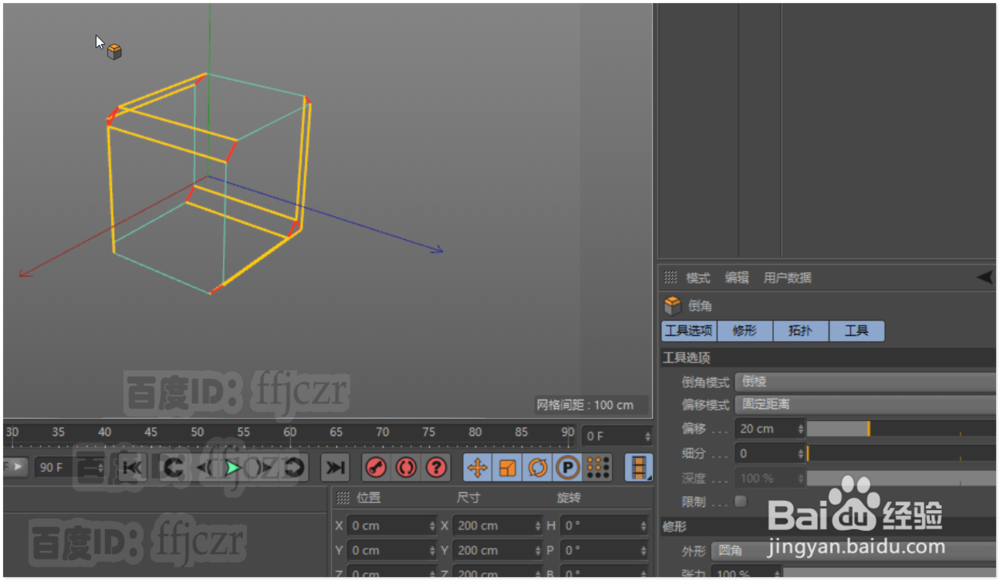Viewport: 1000px width, 581px height.
Task: Click the rotation H field 0°
Action: tap(600, 526)
